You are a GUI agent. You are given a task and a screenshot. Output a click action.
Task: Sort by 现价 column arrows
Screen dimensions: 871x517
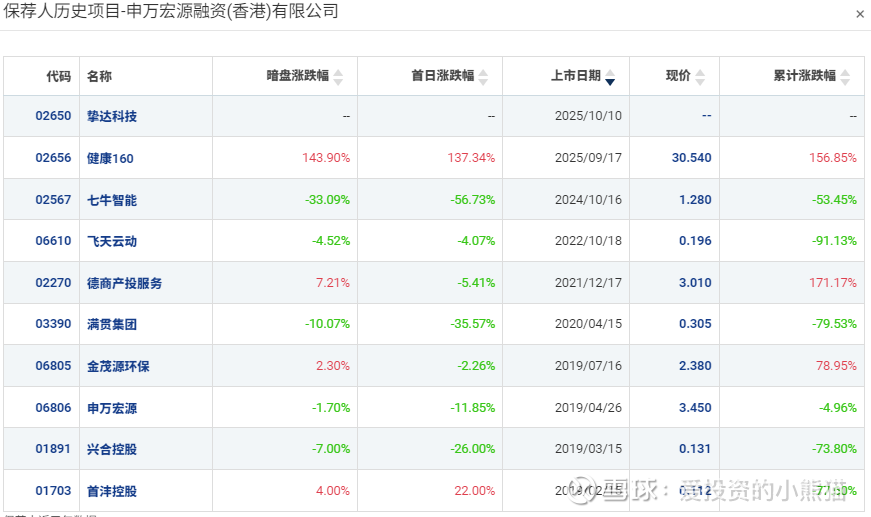tap(700, 77)
